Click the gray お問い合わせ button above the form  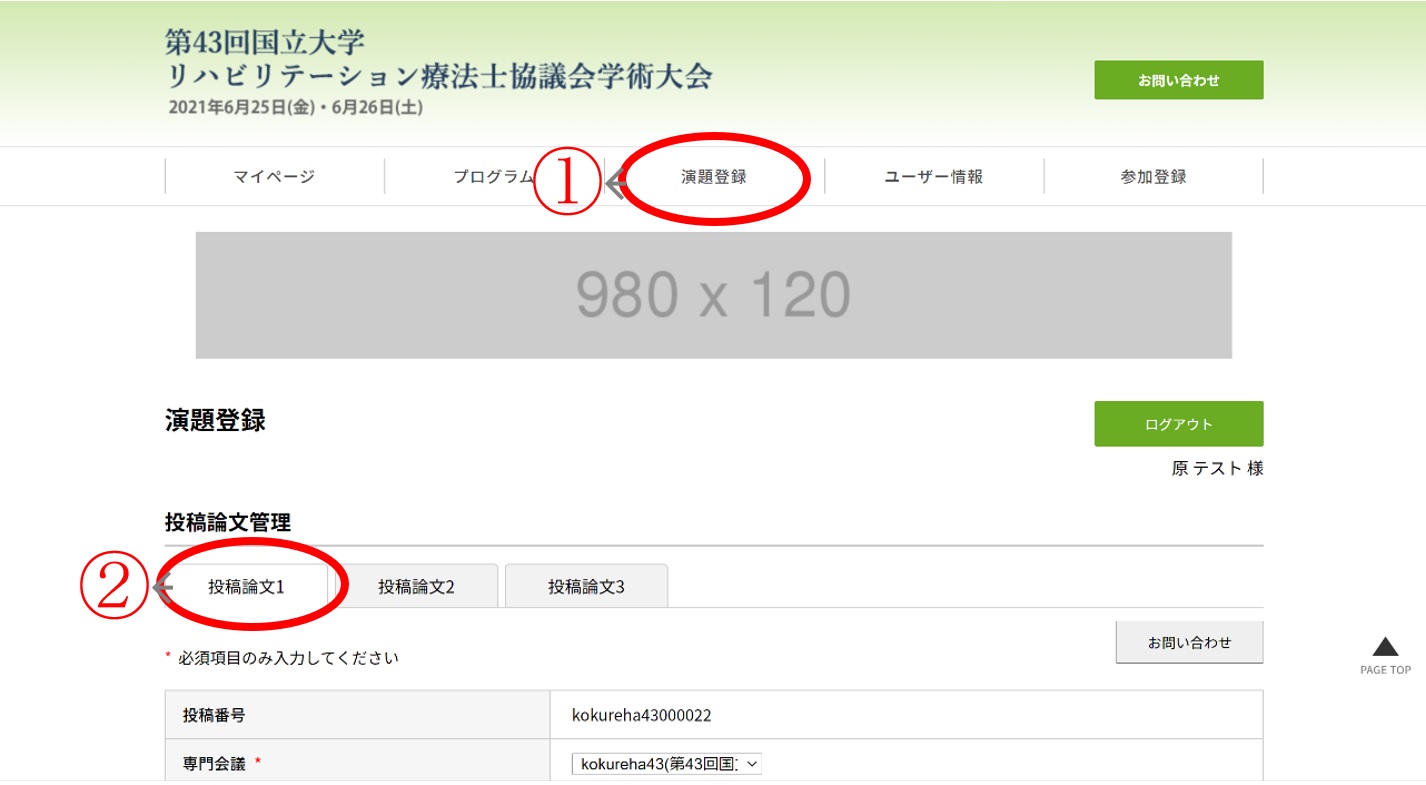point(1189,642)
